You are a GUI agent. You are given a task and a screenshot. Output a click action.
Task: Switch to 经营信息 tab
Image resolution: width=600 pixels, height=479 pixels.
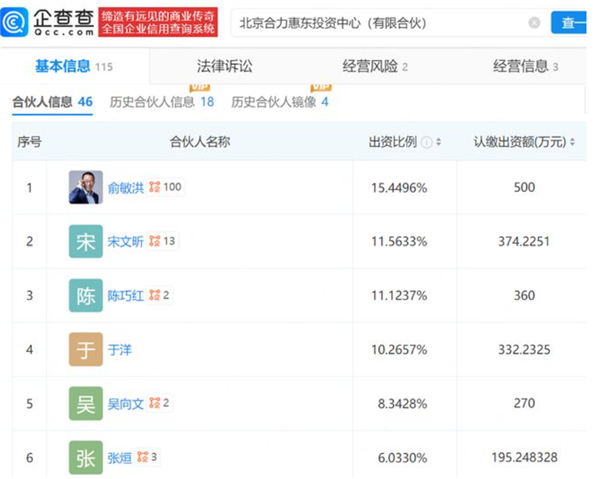click(x=525, y=66)
